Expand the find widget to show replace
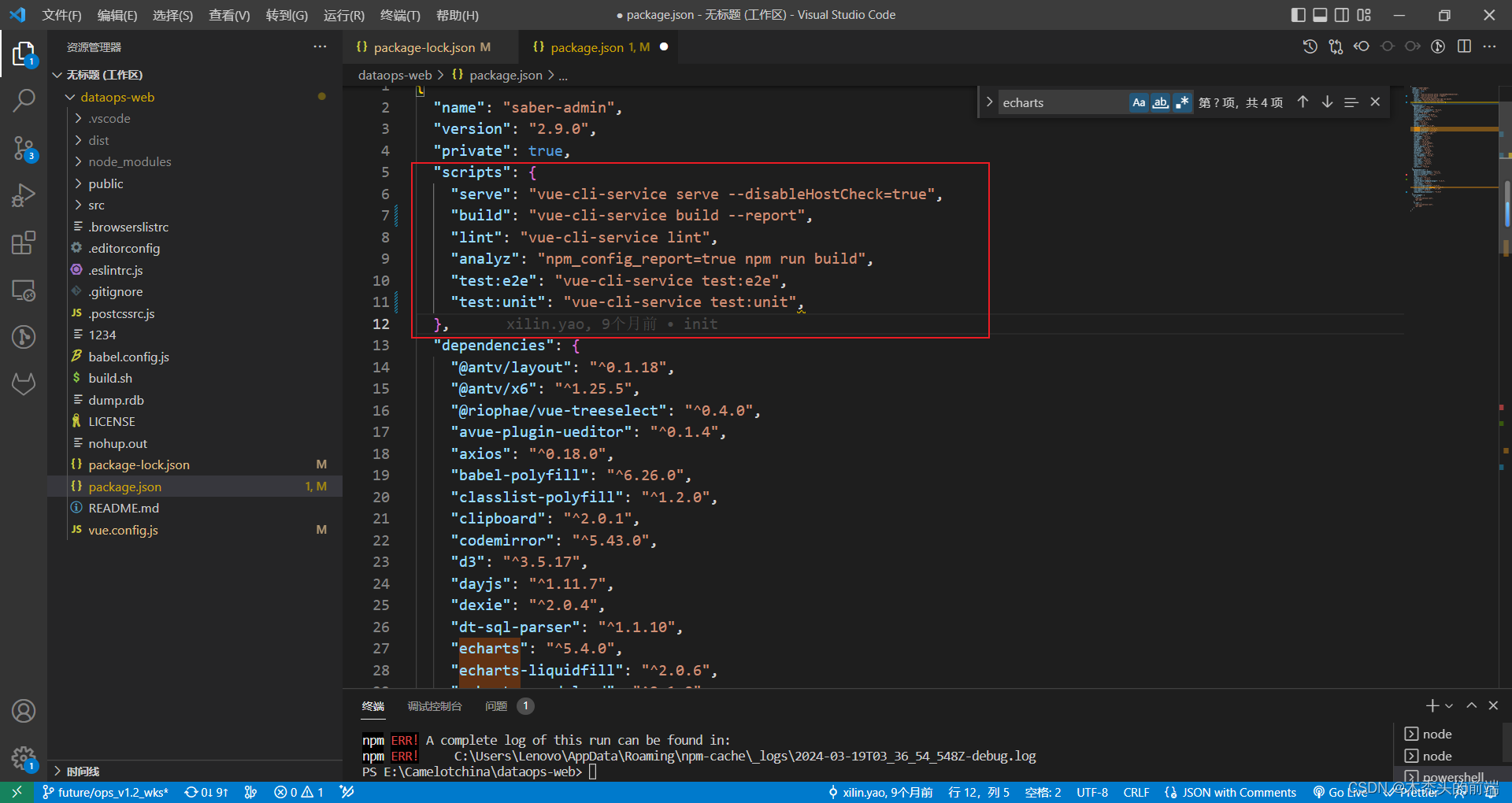The height and width of the screenshot is (803, 1512). click(x=989, y=102)
